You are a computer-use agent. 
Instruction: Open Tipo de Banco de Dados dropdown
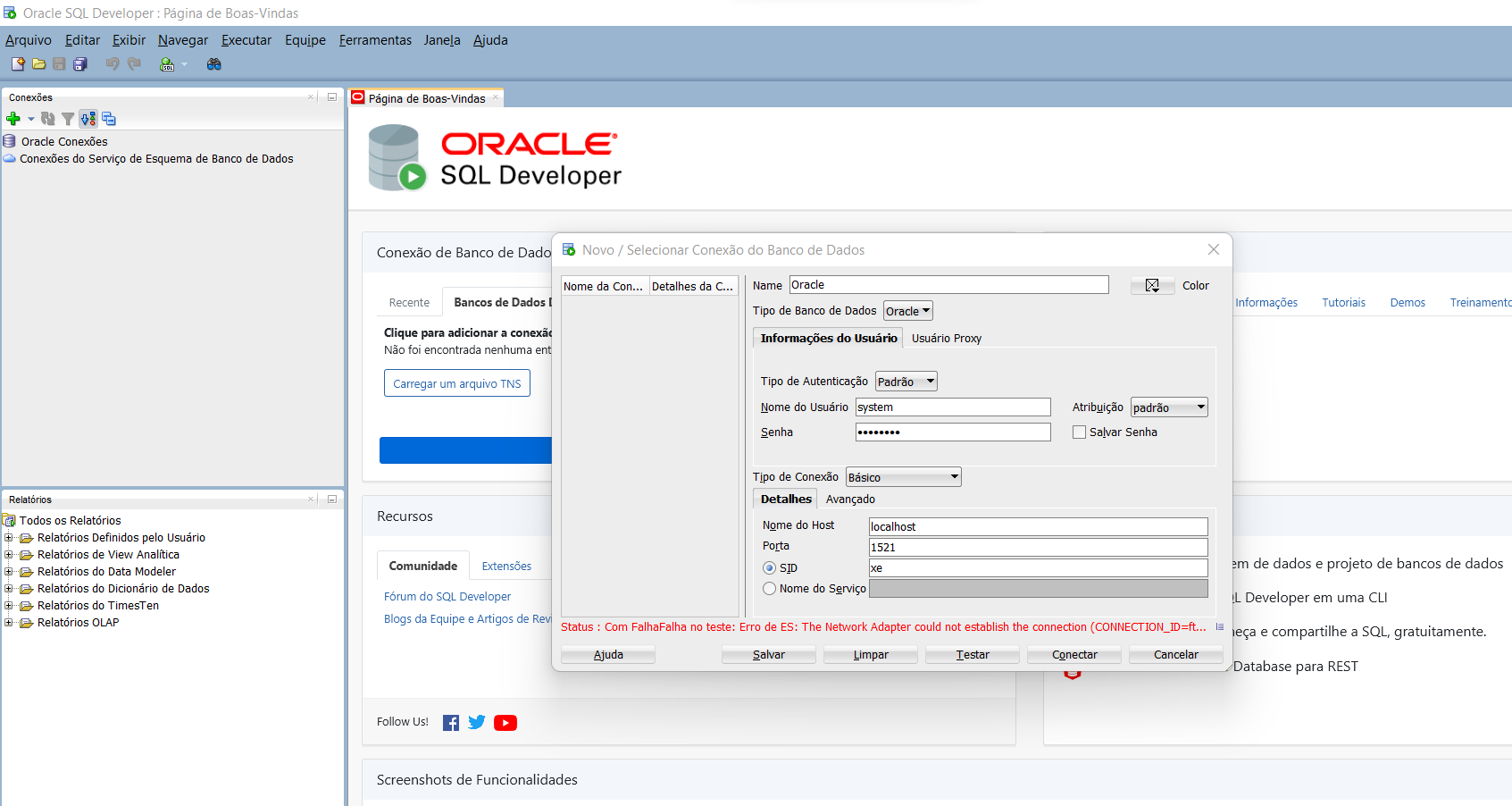tap(908, 311)
